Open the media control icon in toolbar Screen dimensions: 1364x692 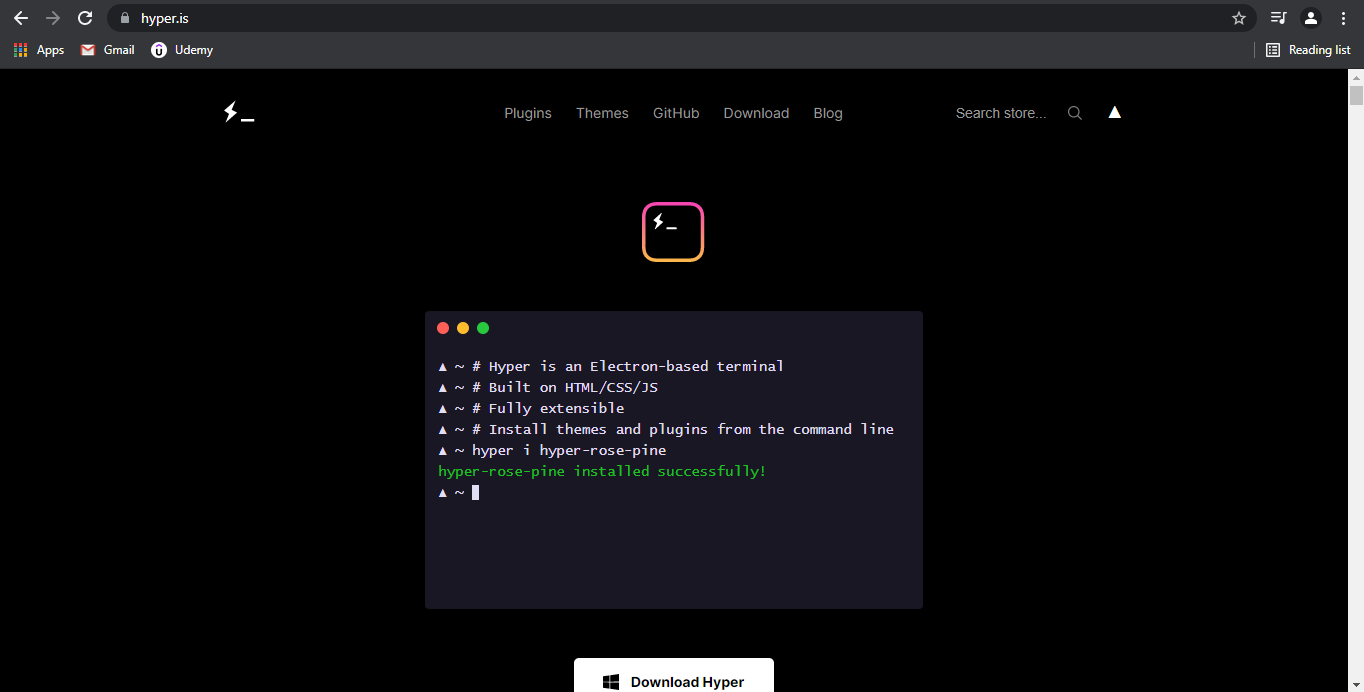1278,18
